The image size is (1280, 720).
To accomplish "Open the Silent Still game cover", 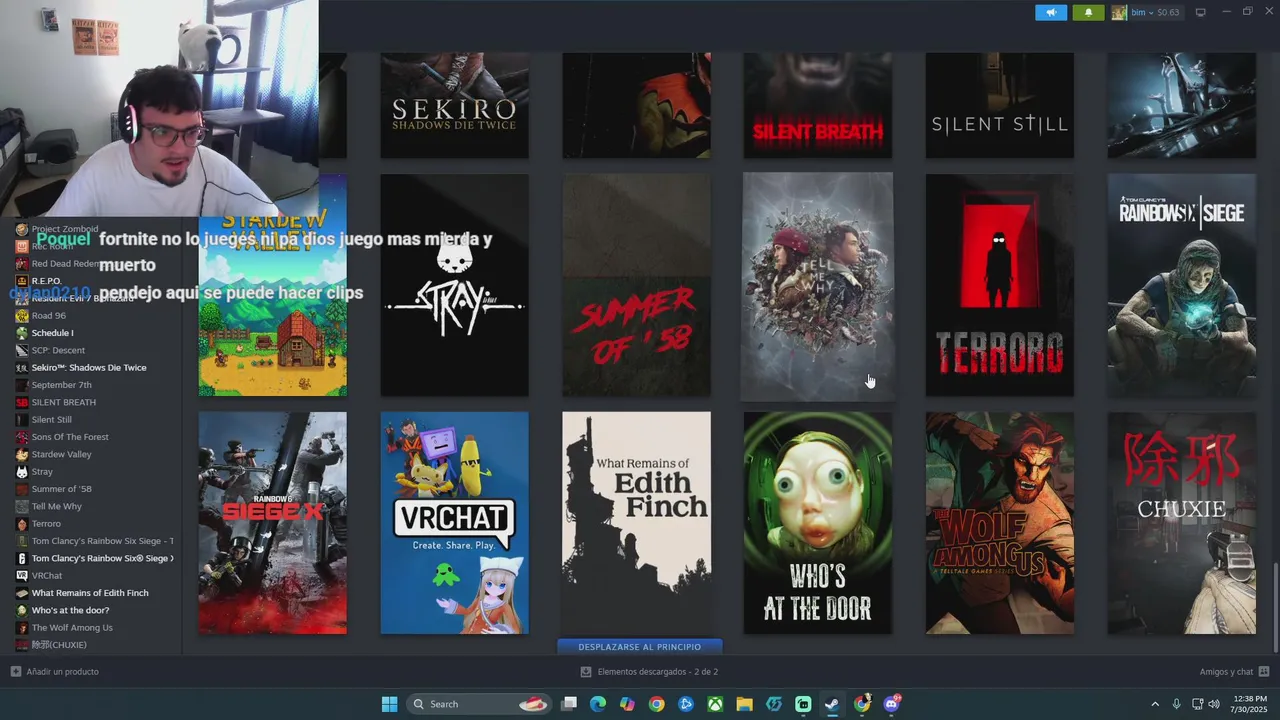I will click(x=1000, y=105).
